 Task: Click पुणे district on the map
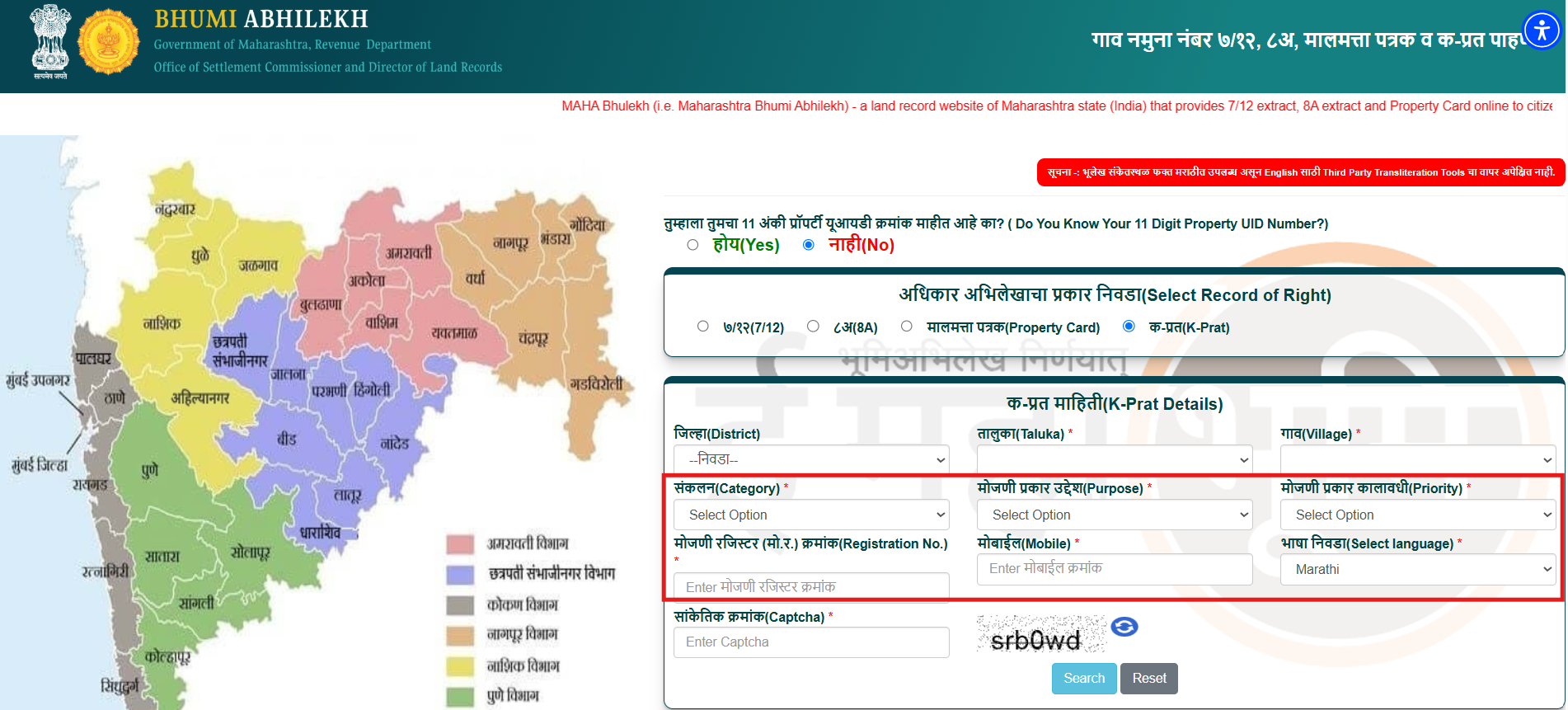[150, 470]
